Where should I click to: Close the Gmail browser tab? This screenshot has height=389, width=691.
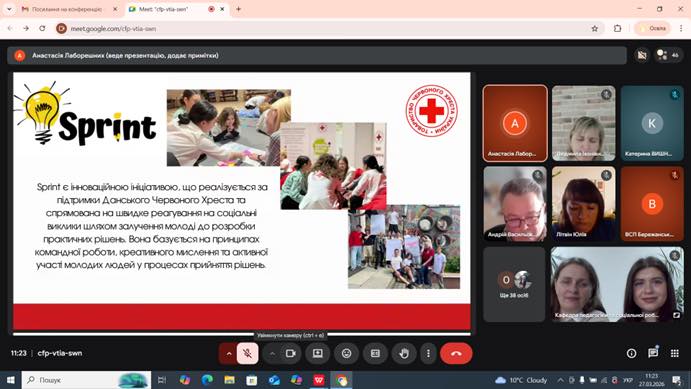[x=115, y=9]
